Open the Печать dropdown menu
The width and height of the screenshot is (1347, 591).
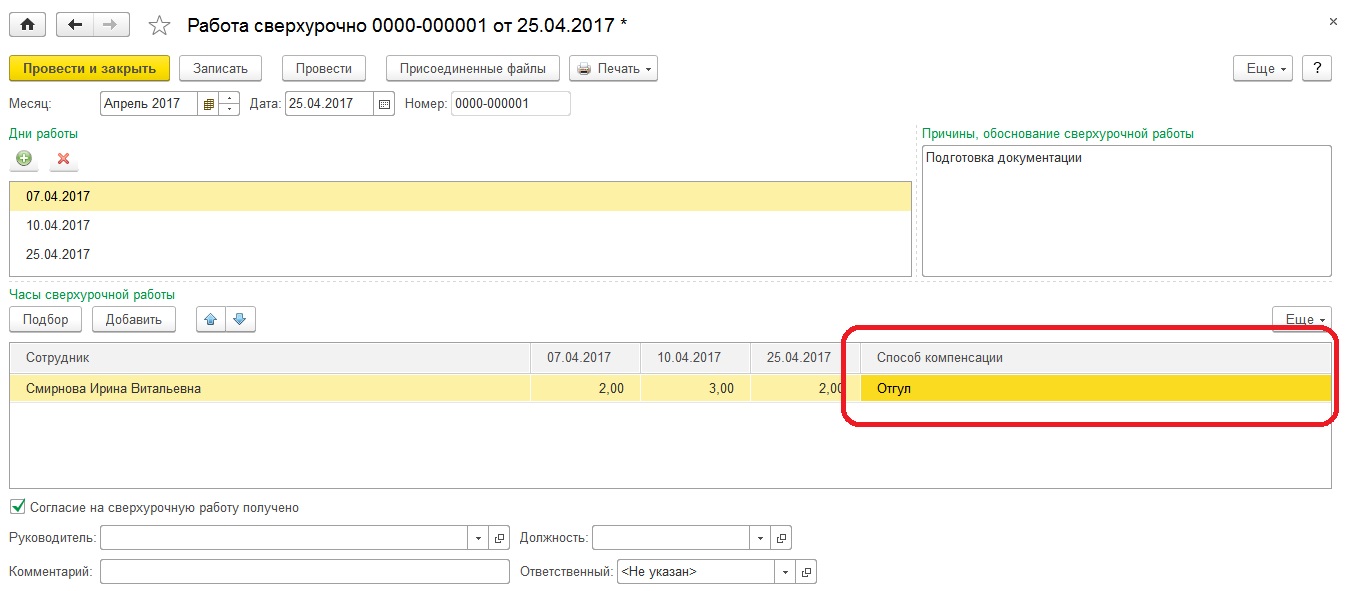point(613,68)
